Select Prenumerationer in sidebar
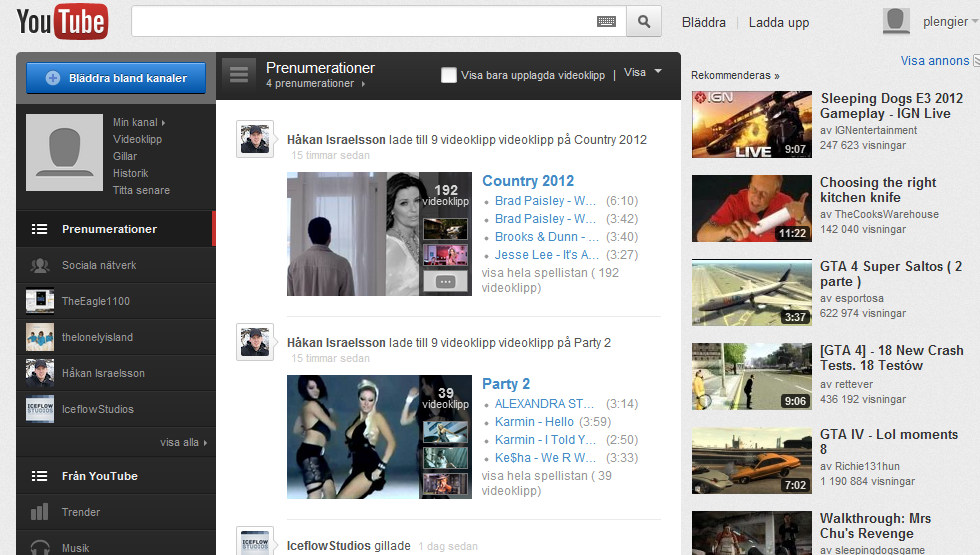The width and height of the screenshot is (980, 555). (115, 229)
